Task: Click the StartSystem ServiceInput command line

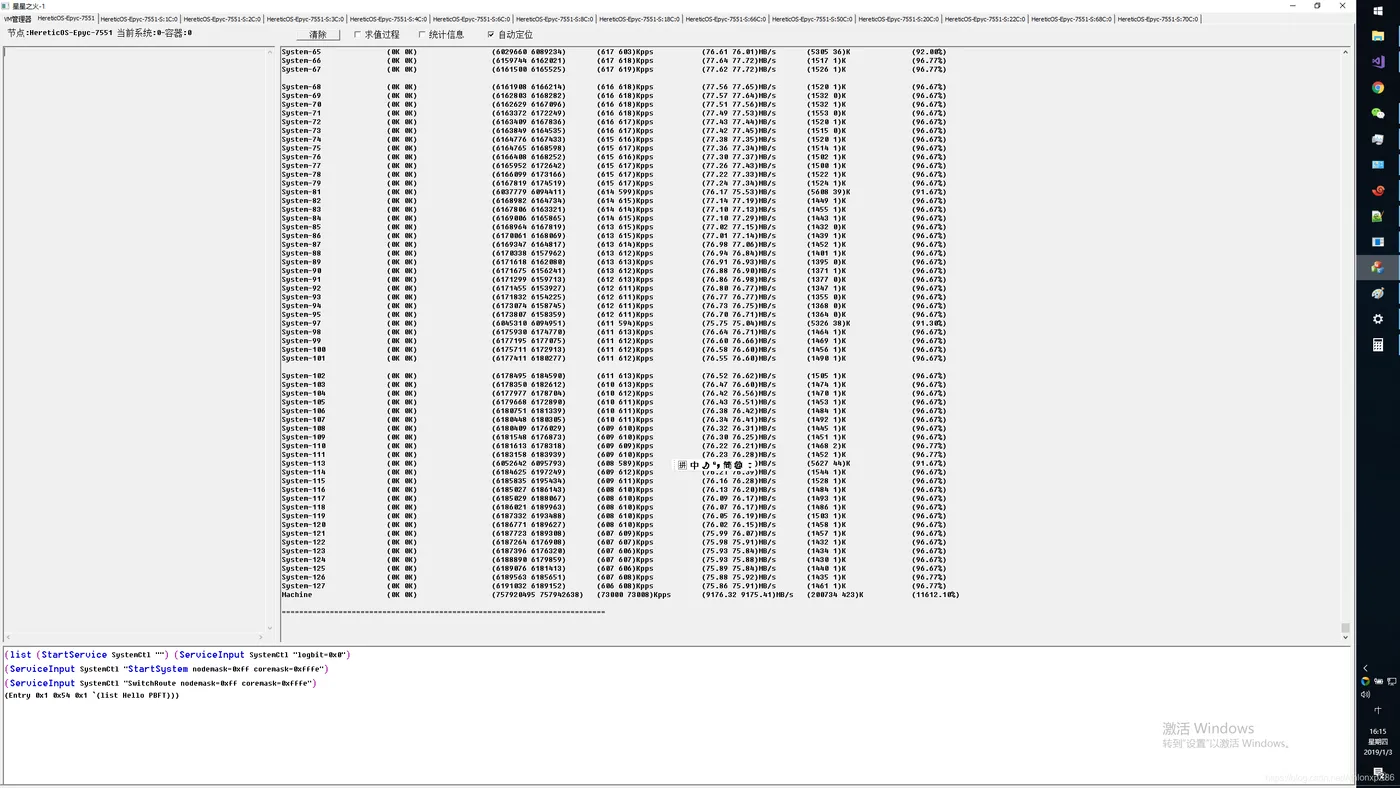Action: (166, 669)
